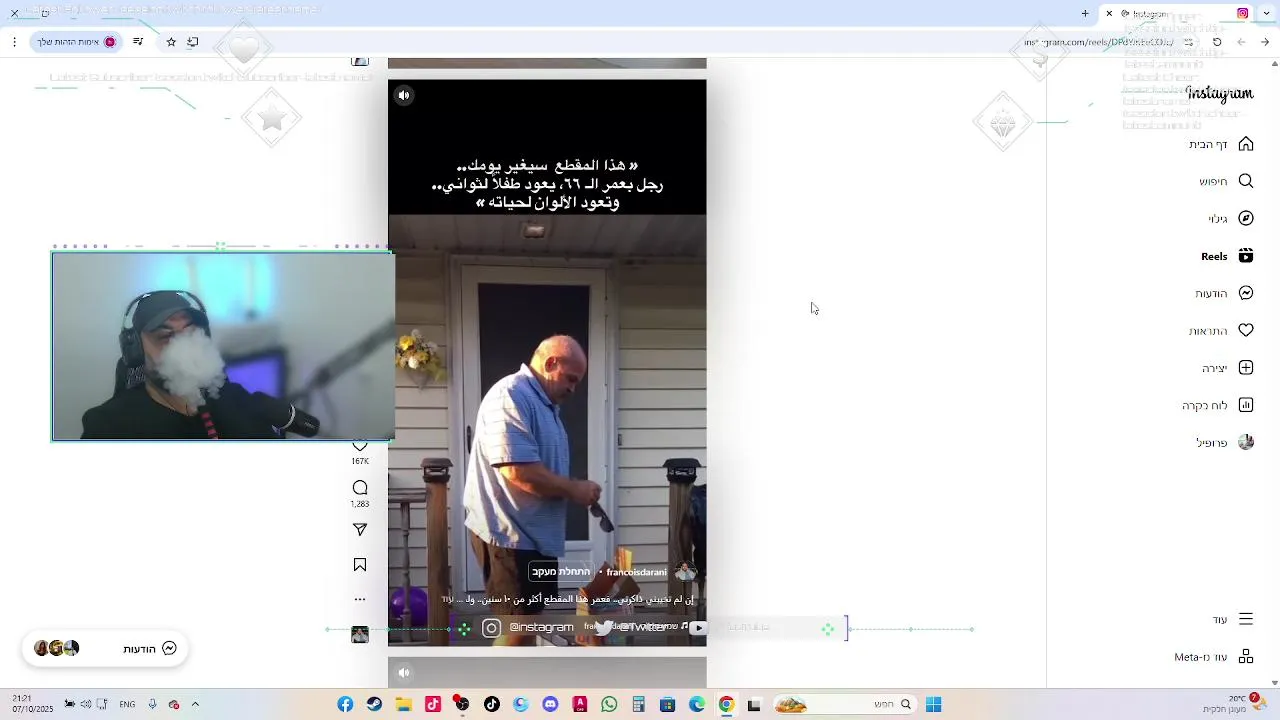Expand the More (עוד) hamburger menu
The width and height of the screenshot is (1280, 720).
[1246, 619]
